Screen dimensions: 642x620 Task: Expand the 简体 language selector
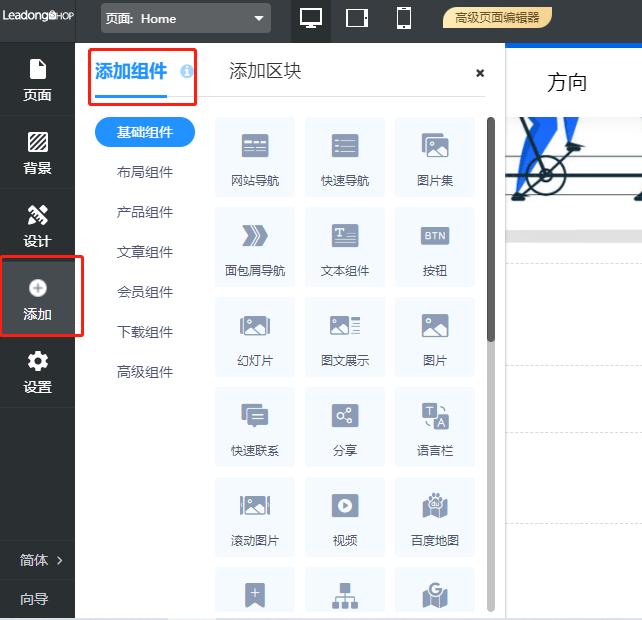(x=40, y=560)
